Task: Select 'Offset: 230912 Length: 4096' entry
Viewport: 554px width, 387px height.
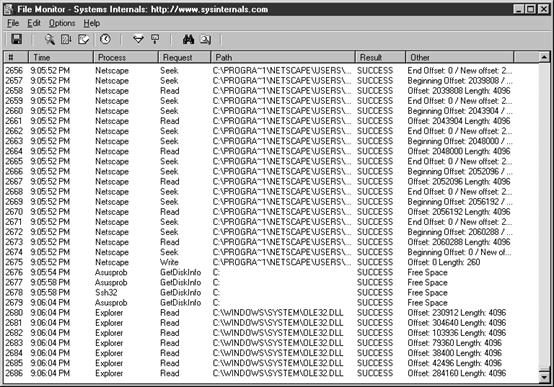Action: coord(456,313)
